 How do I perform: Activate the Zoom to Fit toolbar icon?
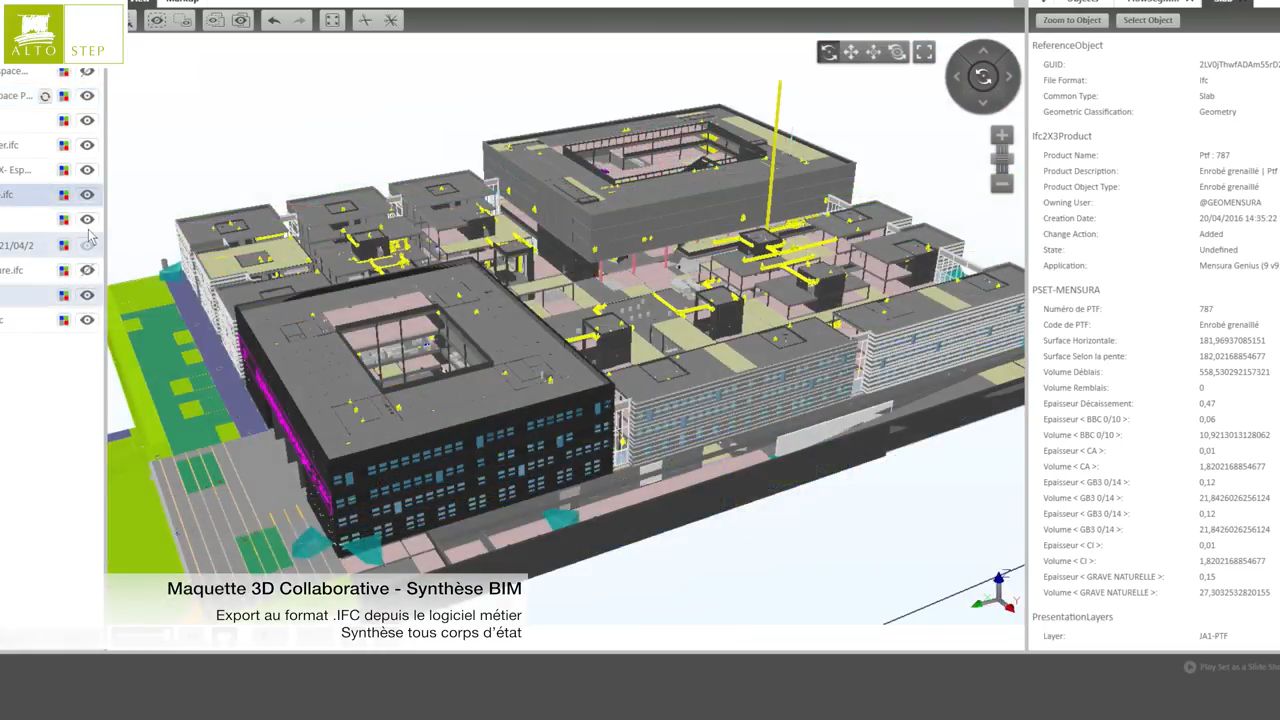pos(332,20)
